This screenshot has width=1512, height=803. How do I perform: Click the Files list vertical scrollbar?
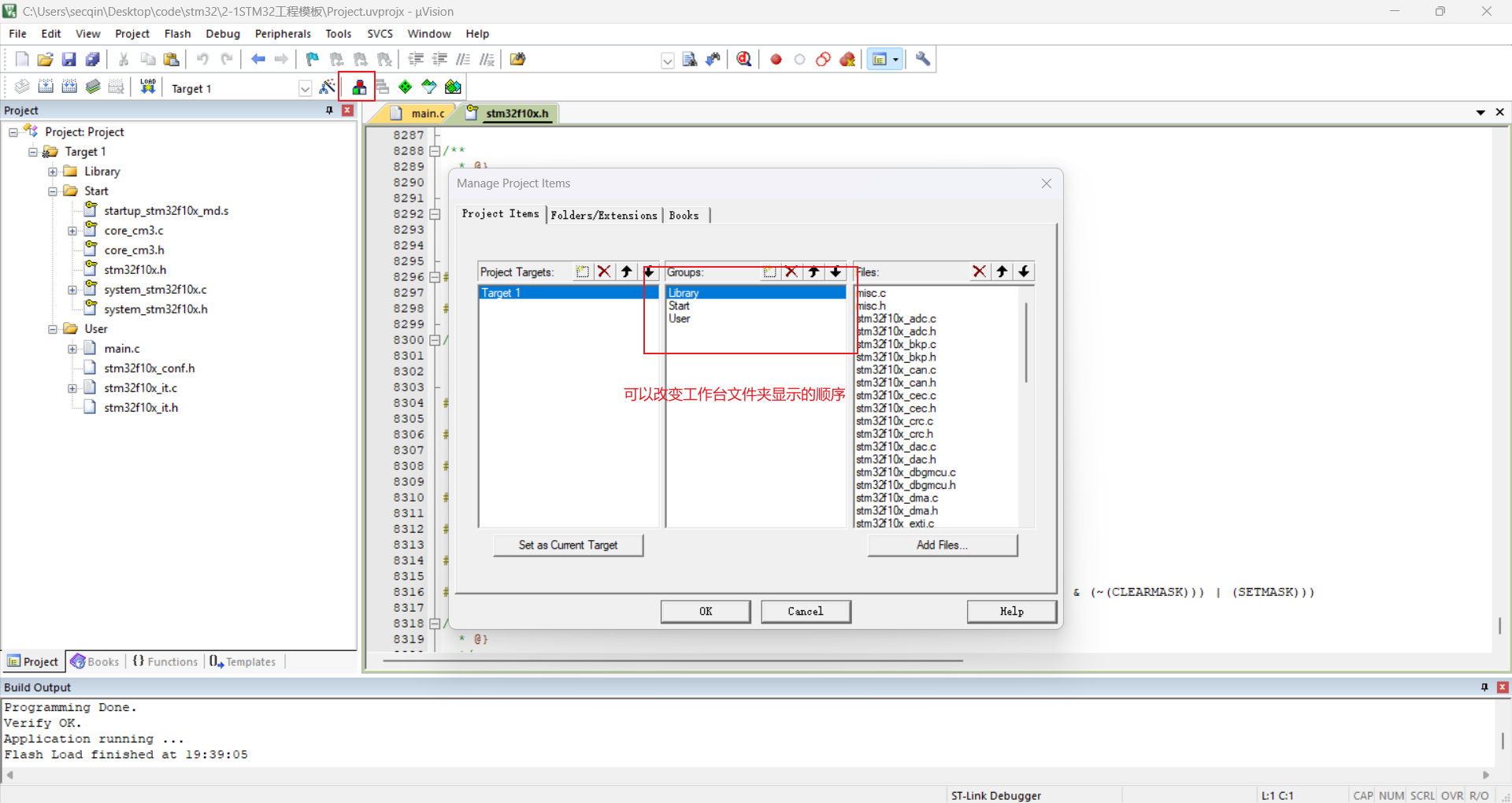pyautogui.click(x=1026, y=342)
